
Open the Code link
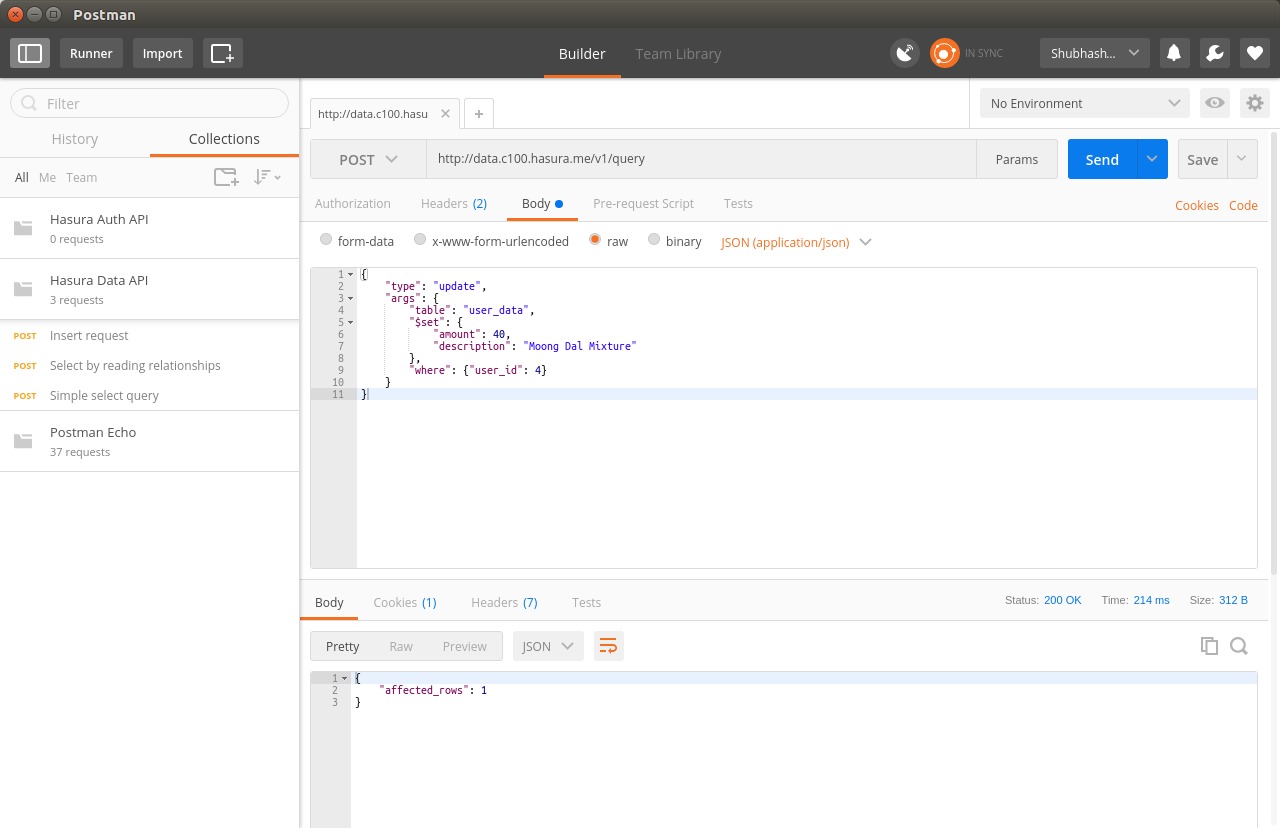1243,205
